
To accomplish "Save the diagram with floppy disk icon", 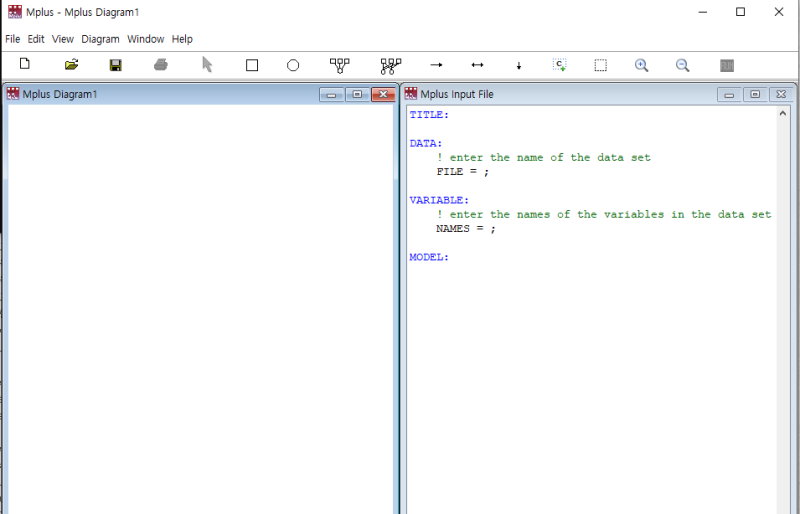I will coord(116,65).
